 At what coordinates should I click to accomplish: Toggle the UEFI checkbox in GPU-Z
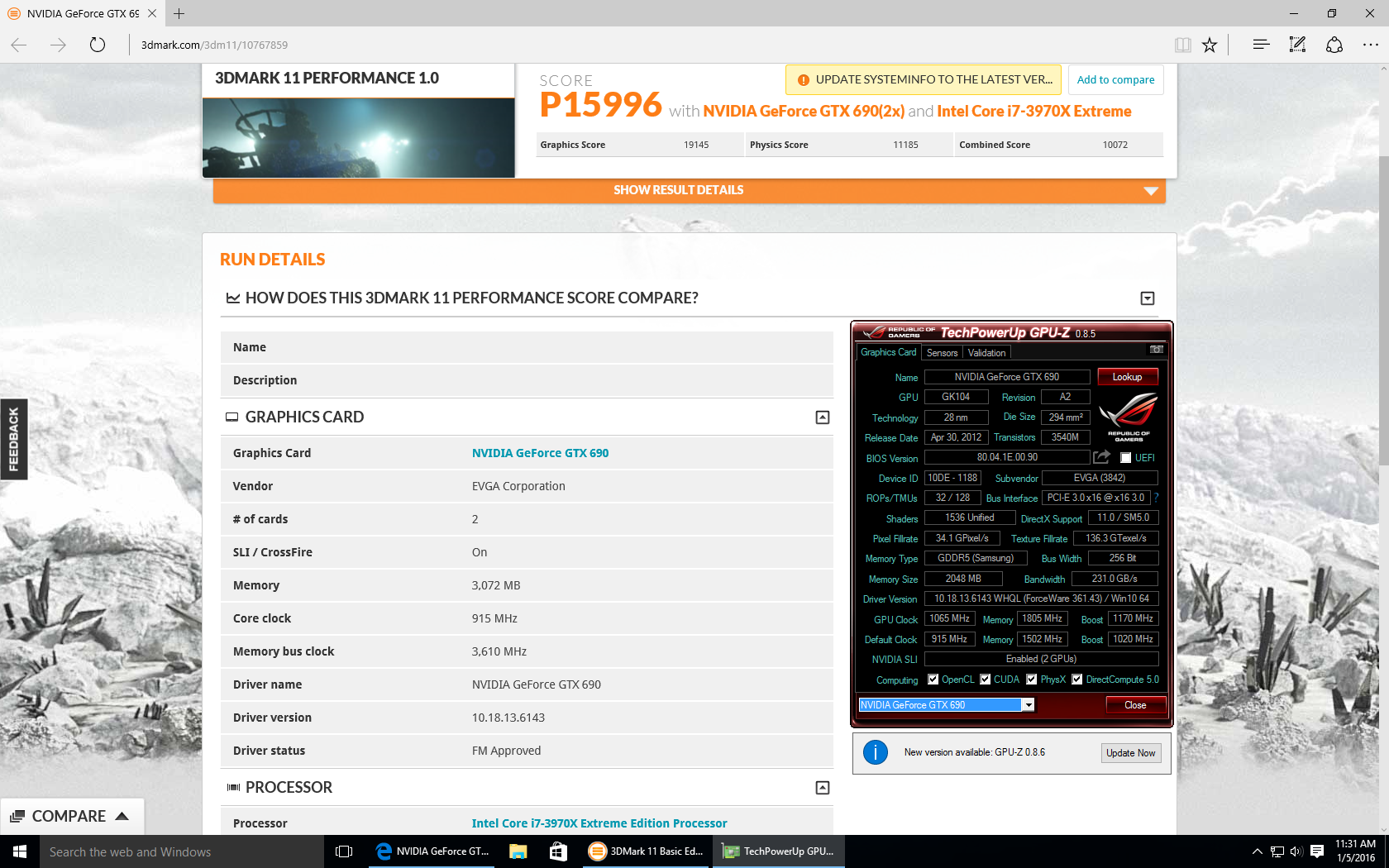point(1125,458)
